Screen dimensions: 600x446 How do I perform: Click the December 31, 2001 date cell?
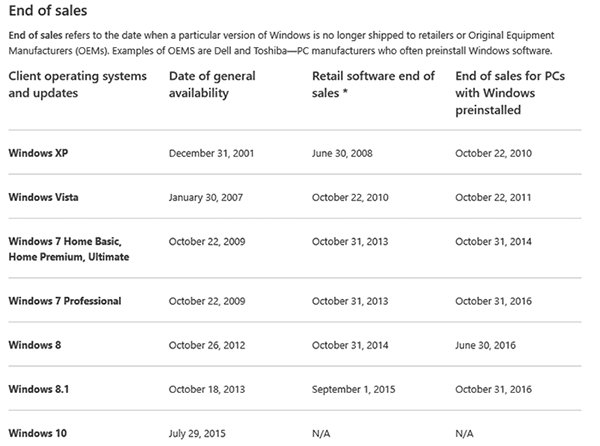point(213,154)
